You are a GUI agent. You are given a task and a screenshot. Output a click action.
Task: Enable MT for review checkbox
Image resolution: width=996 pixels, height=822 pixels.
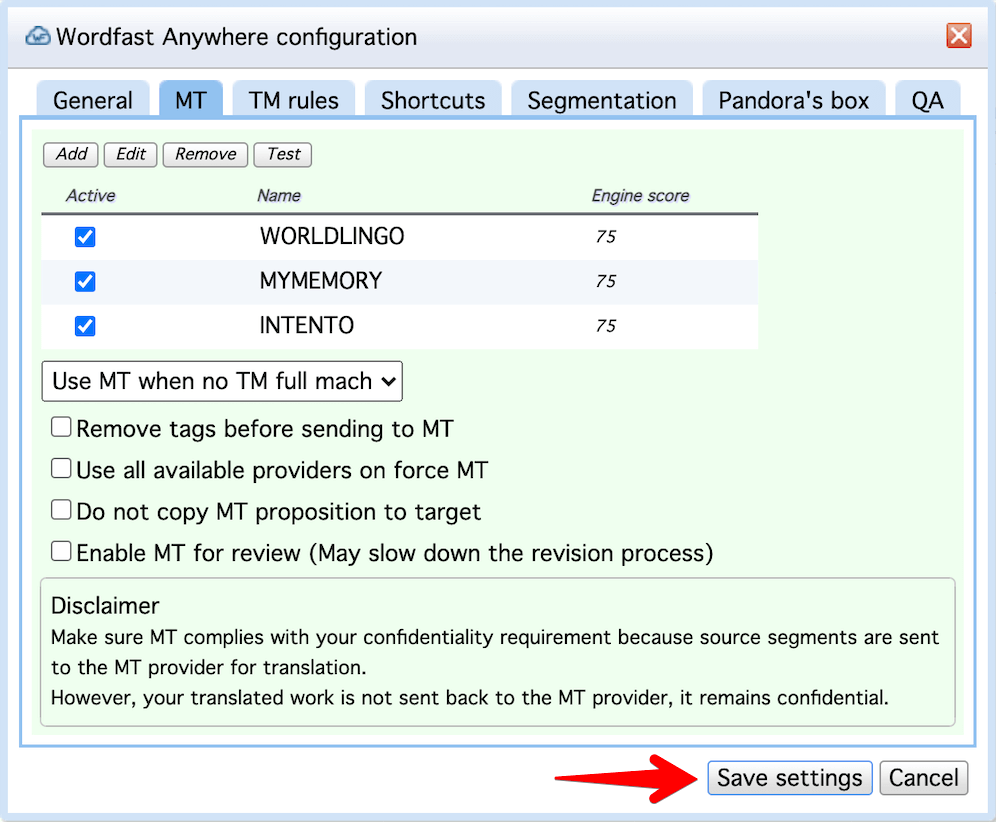(x=61, y=551)
